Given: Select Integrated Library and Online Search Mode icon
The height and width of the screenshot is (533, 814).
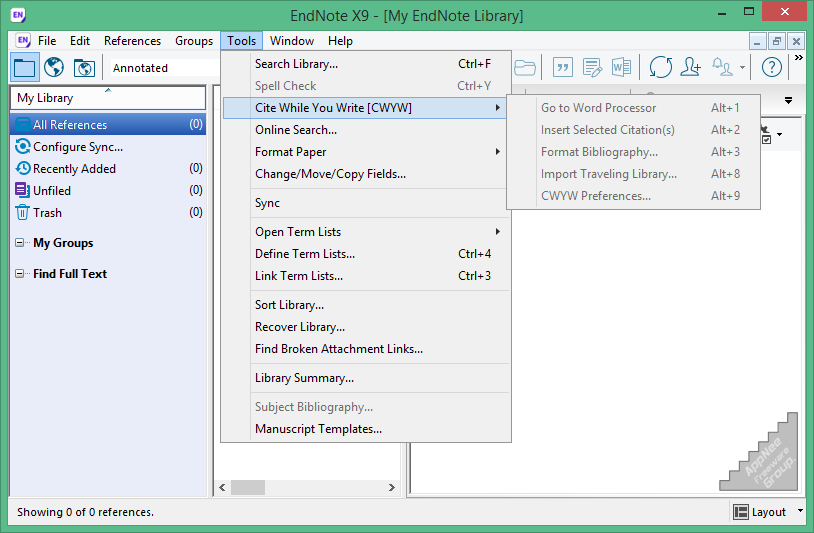Looking at the screenshot, I should click(84, 67).
